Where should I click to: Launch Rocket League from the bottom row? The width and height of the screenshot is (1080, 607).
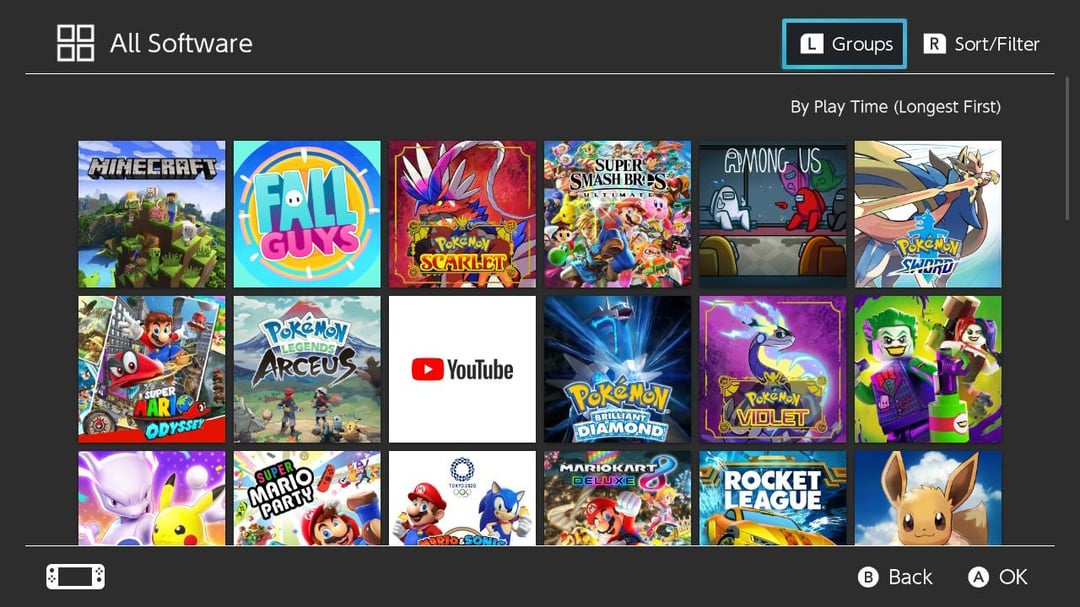tap(772, 498)
